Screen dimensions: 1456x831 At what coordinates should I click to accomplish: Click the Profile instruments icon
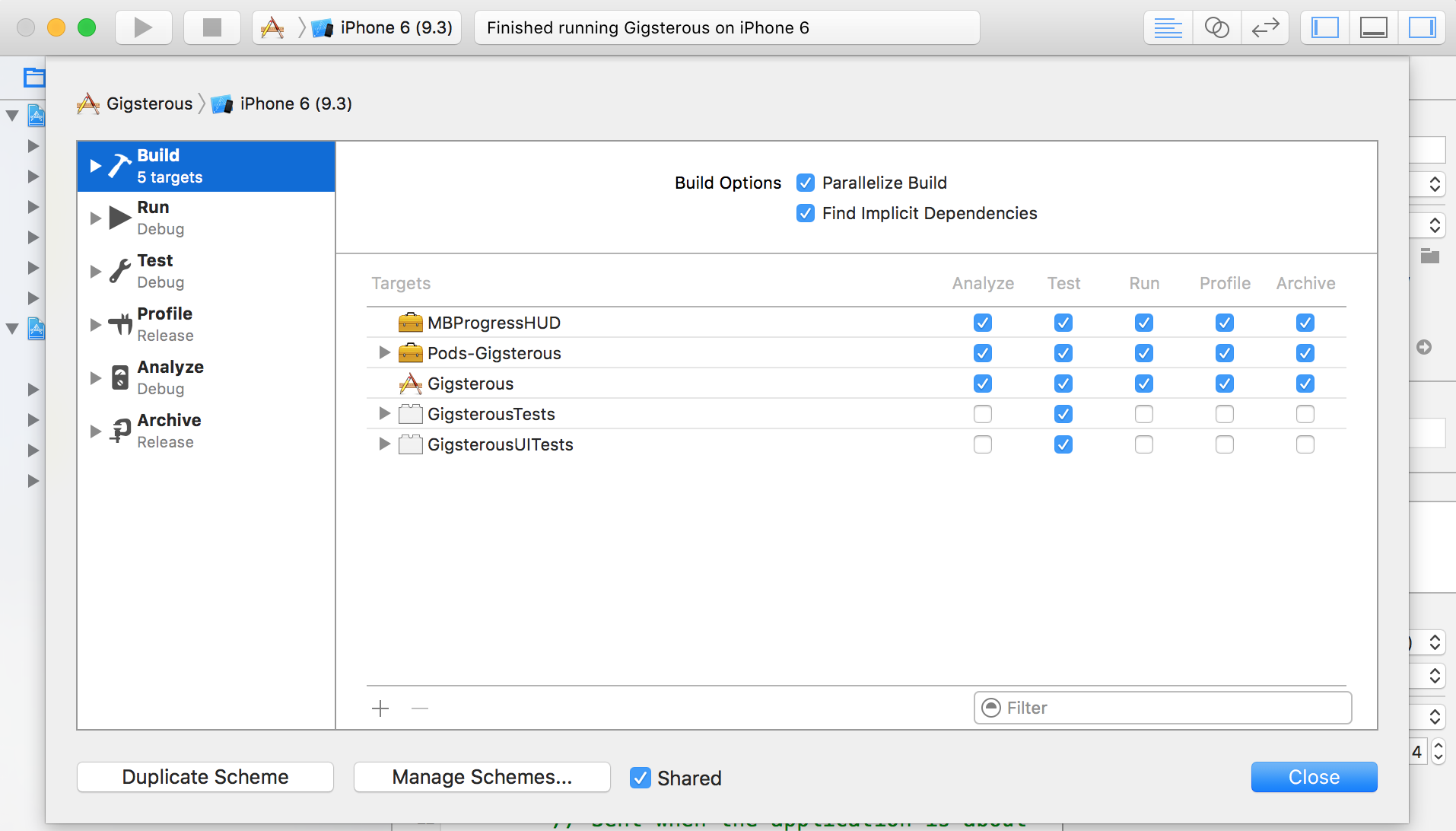pos(119,324)
